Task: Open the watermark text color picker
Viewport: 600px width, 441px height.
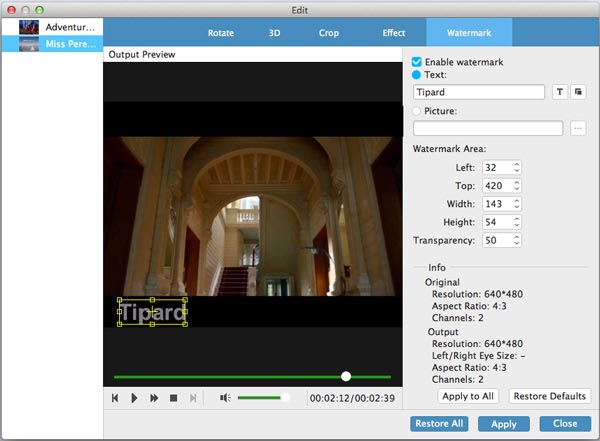Action: 578,92
